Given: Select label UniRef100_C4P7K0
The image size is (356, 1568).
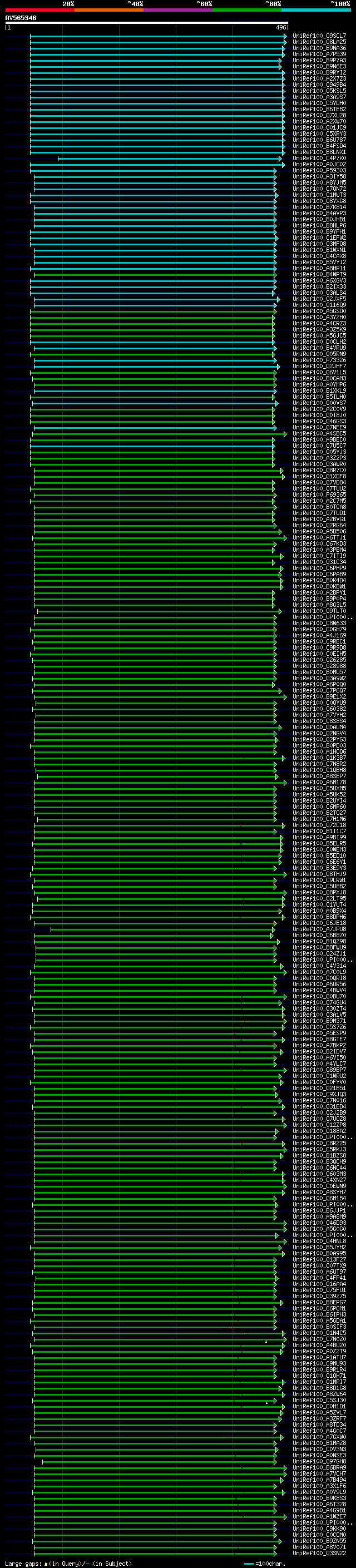Looking at the screenshot, I should (x=319, y=159).
